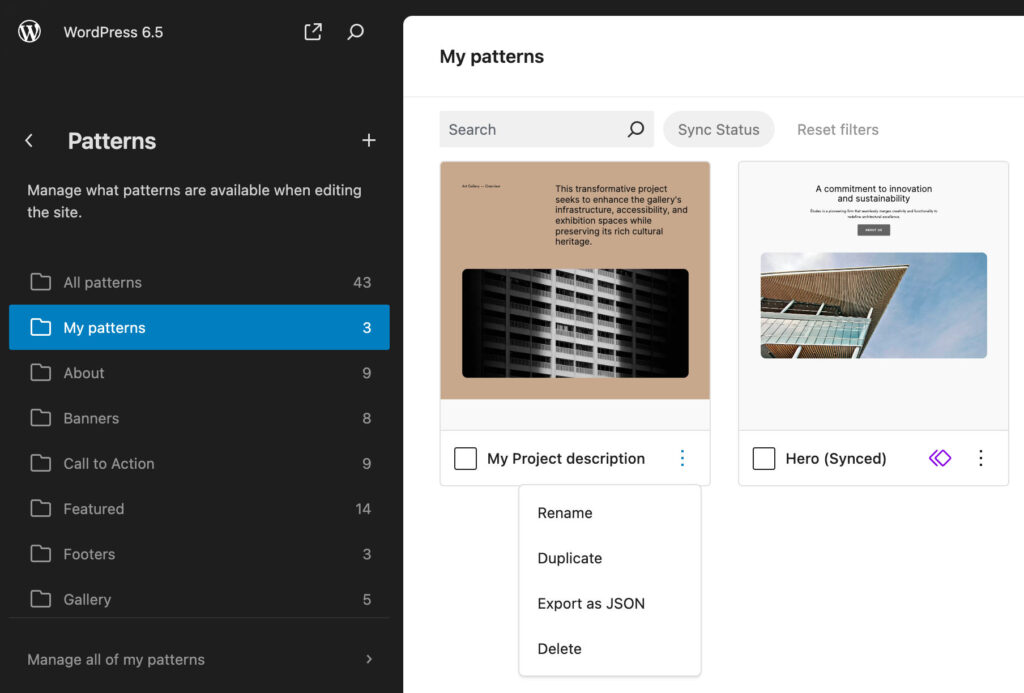The height and width of the screenshot is (693, 1024).
Task: Click the magnifier icon inside the search field
Action: (635, 129)
